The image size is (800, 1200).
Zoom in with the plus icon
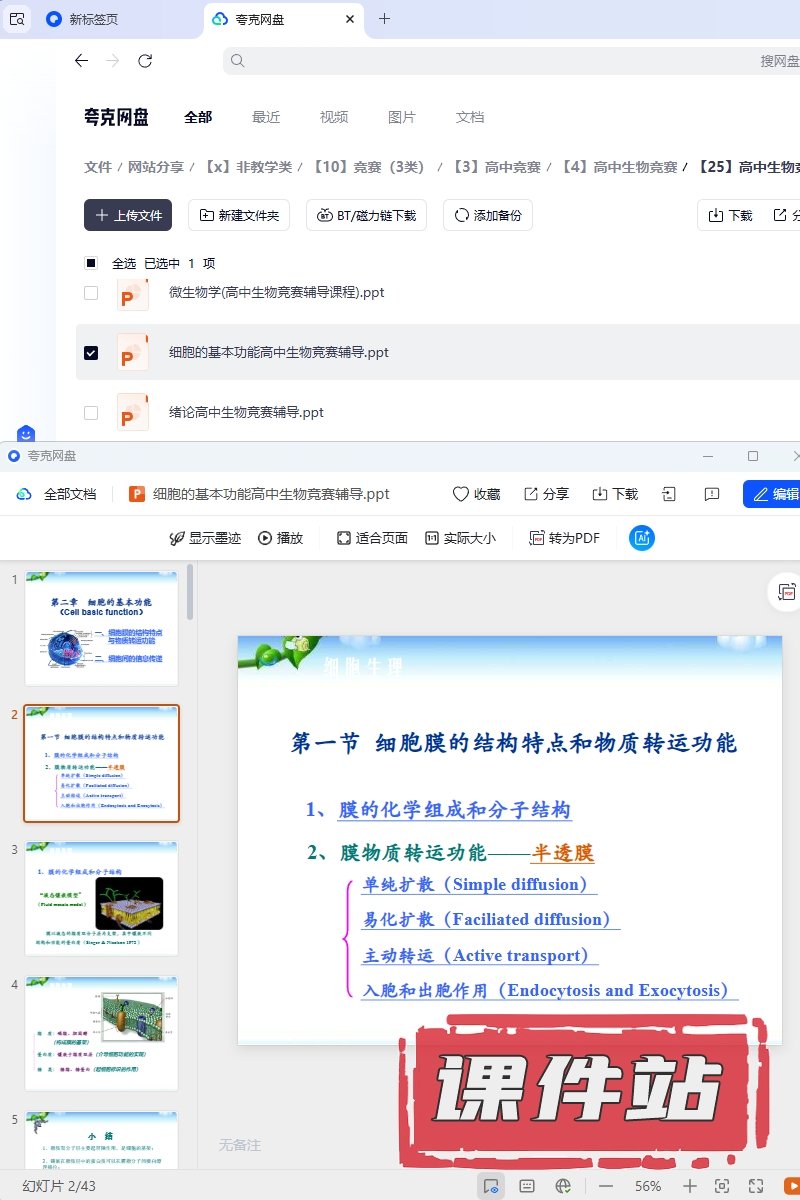click(689, 1186)
